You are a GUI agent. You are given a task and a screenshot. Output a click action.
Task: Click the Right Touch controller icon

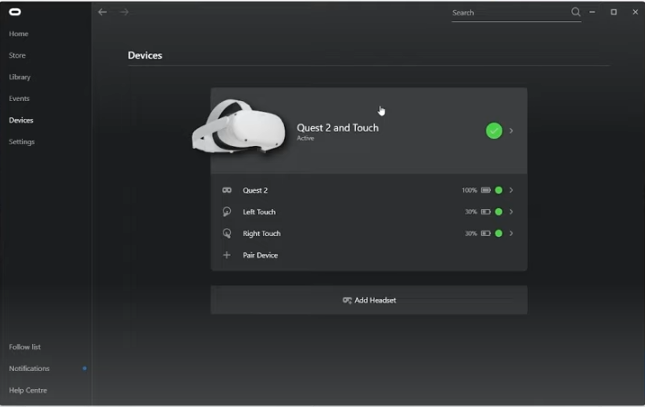pos(227,233)
